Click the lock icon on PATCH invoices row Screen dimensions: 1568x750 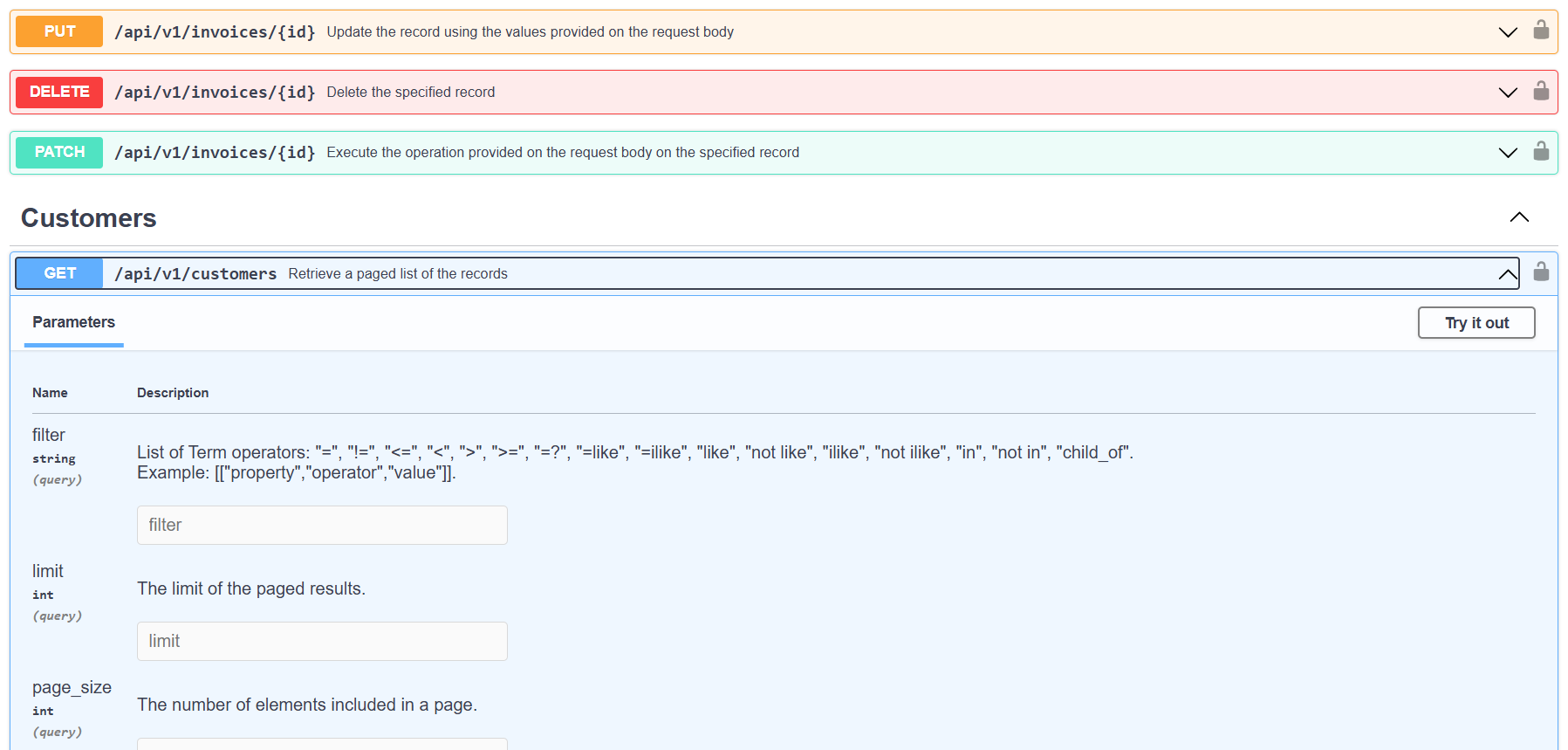(x=1541, y=151)
